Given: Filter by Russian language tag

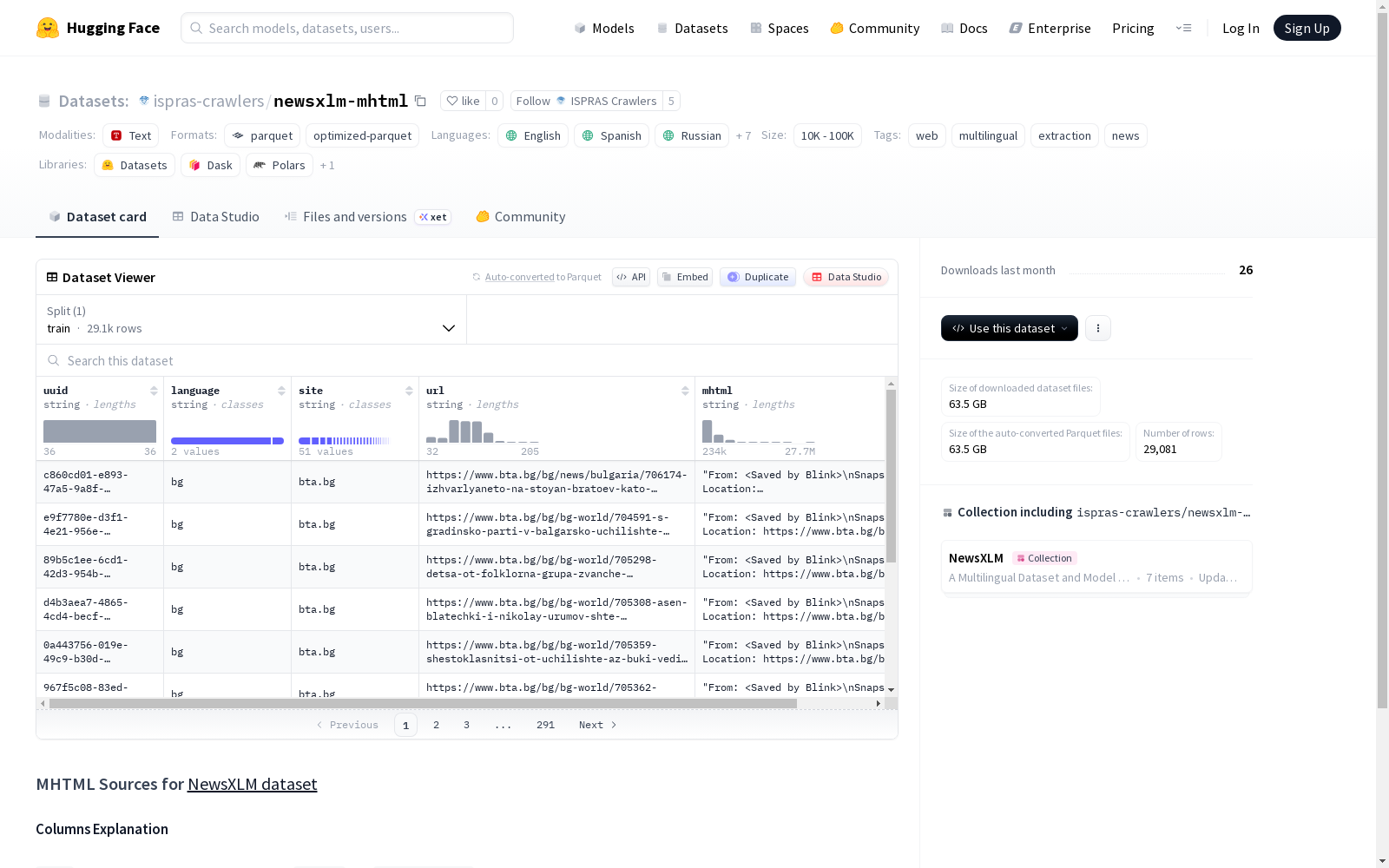Looking at the screenshot, I should pyautogui.click(x=692, y=135).
